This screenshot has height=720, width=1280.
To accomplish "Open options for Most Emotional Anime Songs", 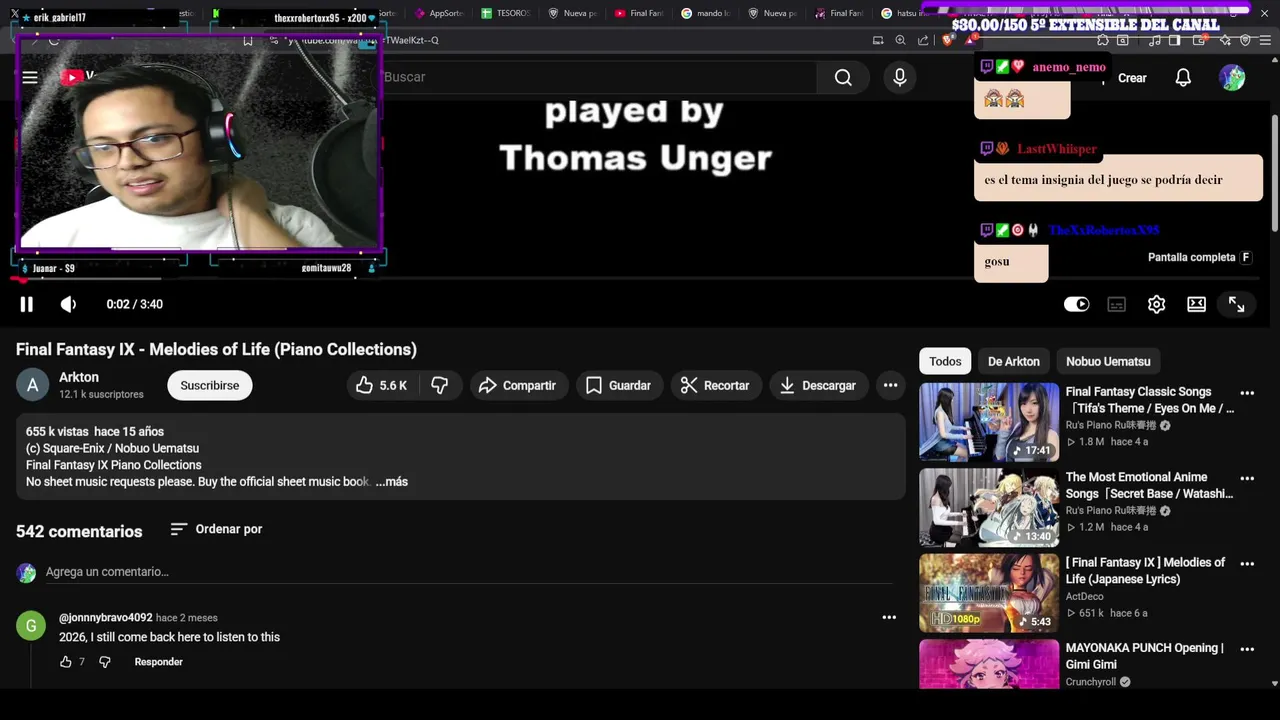I will click(x=1247, y=478).
